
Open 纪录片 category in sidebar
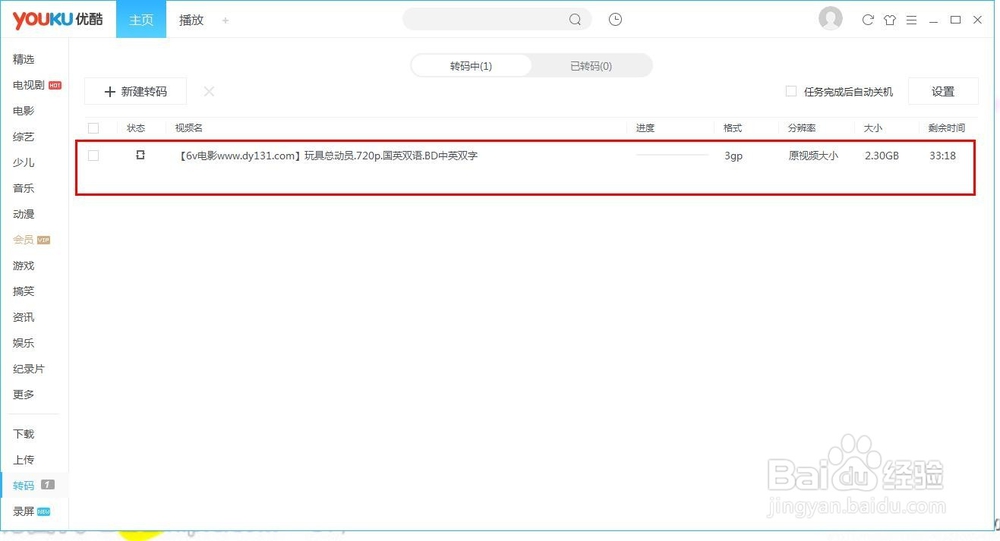coord(29,369)
